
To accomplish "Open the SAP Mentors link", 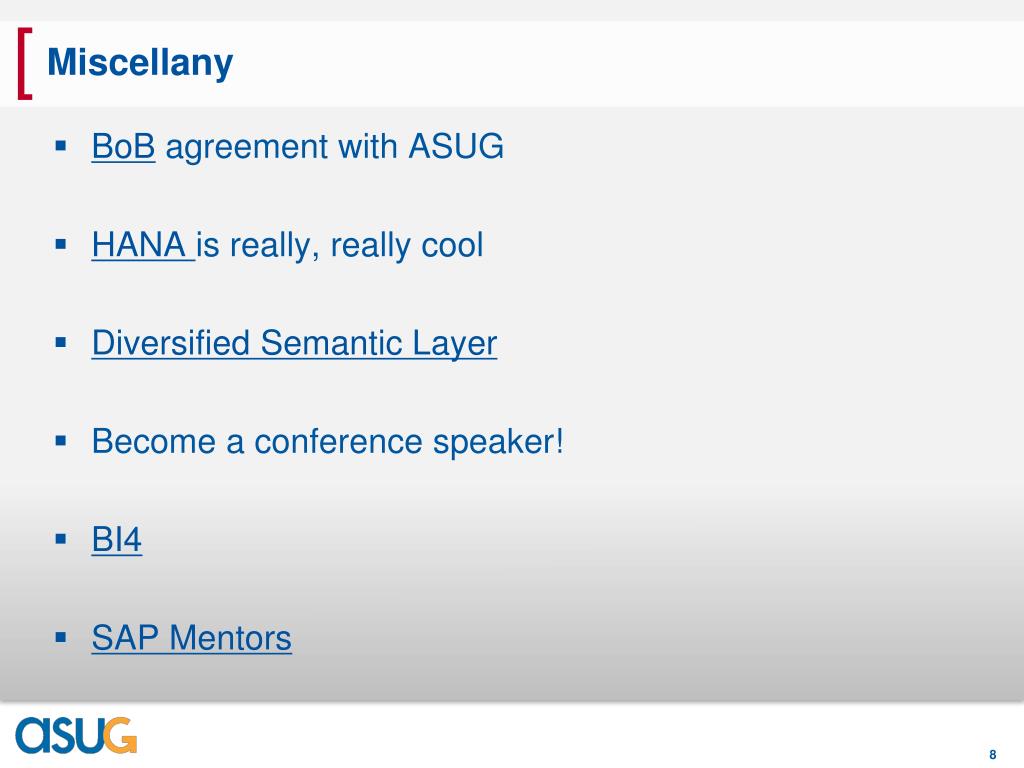I will click(x=191, y=638).
